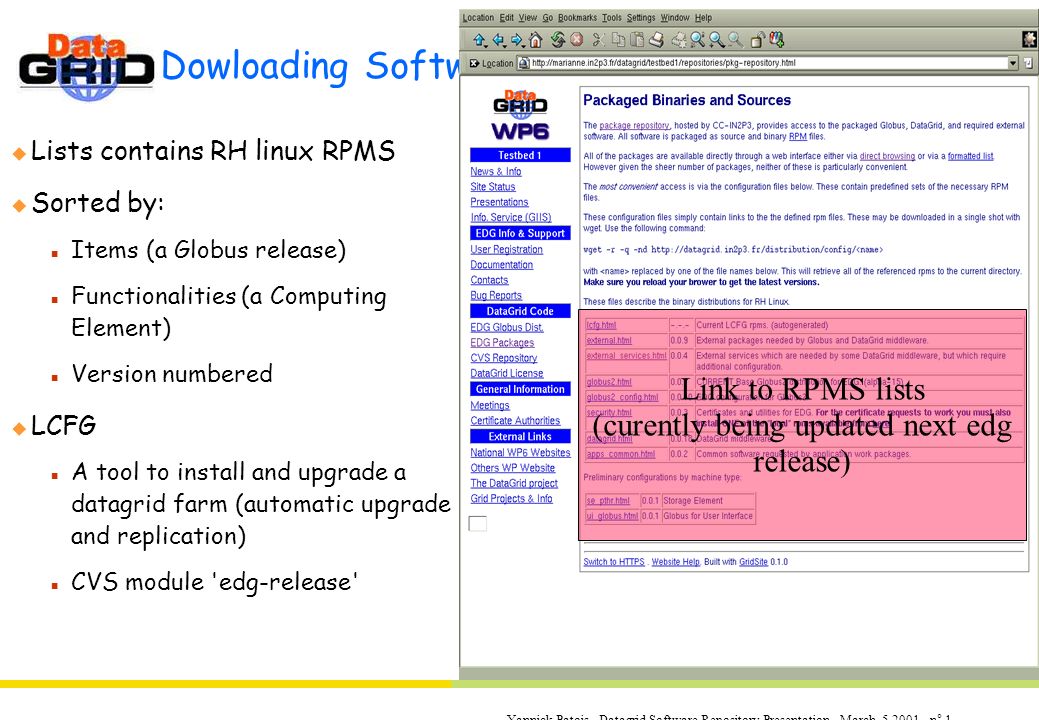Screen dimensions: 1039x720
Task: Clear the location bar with X icon
Action: 474,63
